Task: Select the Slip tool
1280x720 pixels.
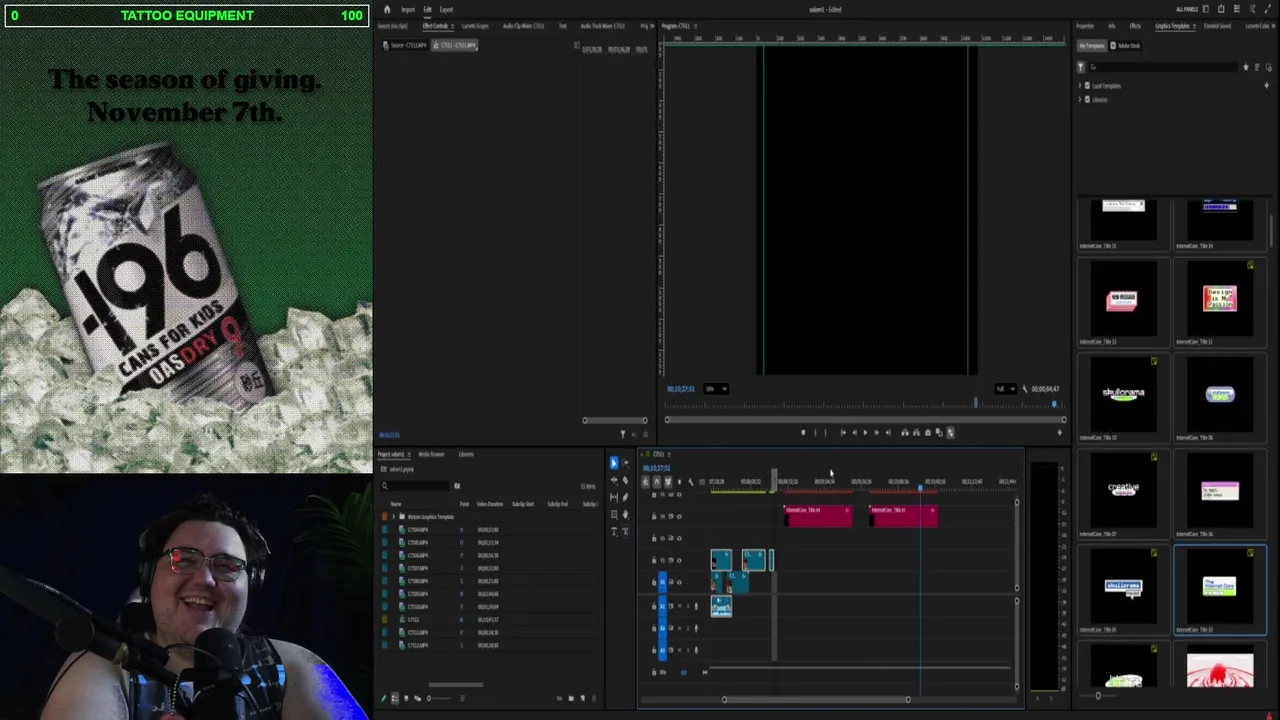Action: point(614,498)
